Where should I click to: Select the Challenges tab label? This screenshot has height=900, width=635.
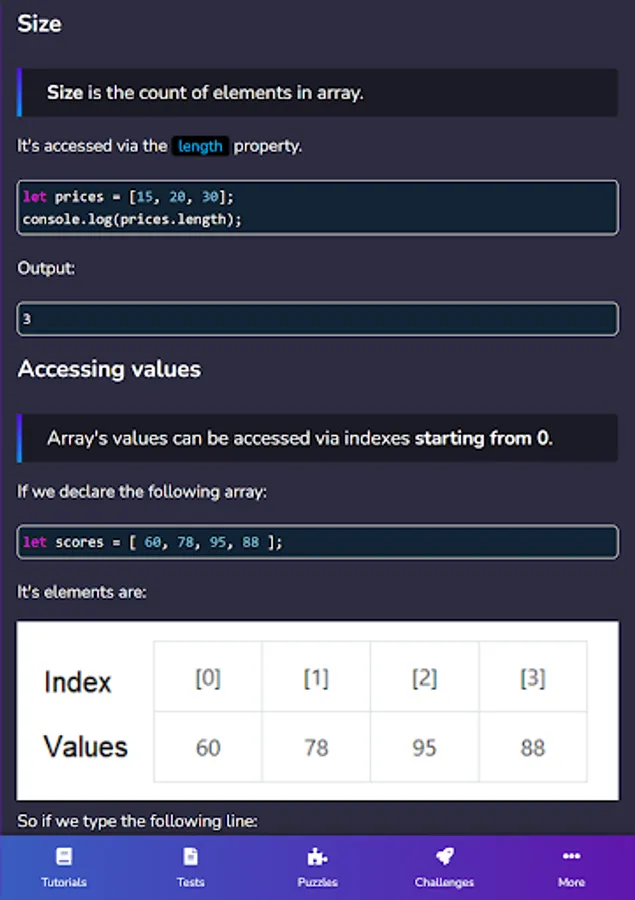(x=444, y=882)
